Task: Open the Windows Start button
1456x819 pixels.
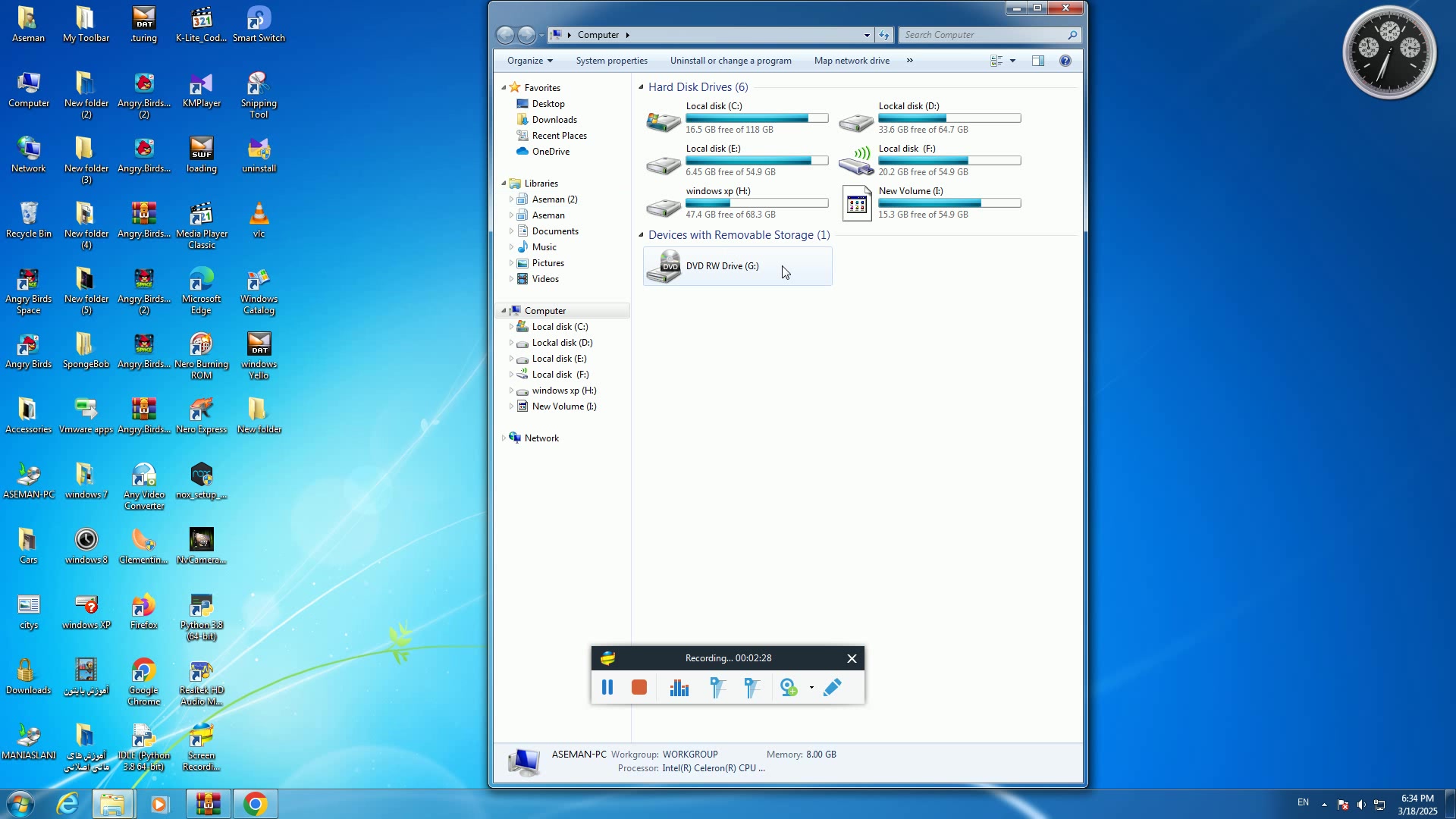Action: (x=20, y=804)
